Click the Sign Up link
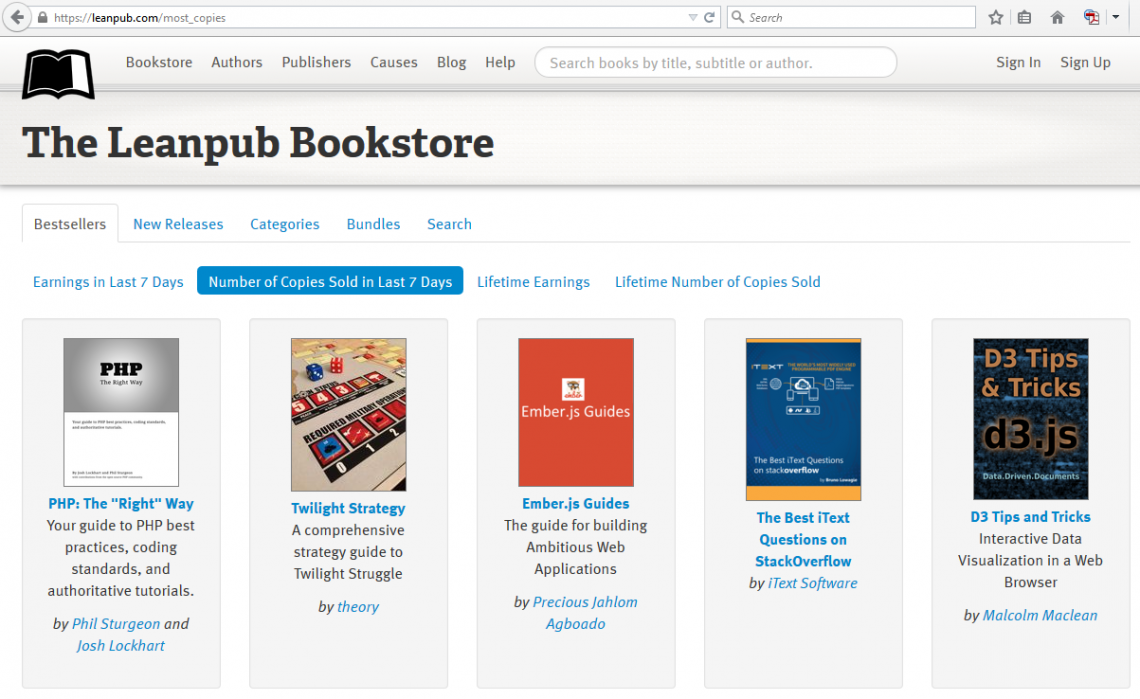The width and height of the screenshot is (1140, 699). pos(1085,62)
